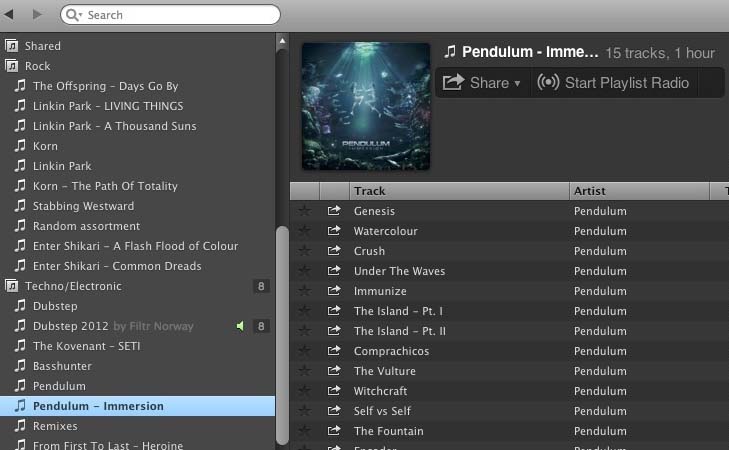
Task: Share The Fountain via its share icon
Action: tap(334, 430)
